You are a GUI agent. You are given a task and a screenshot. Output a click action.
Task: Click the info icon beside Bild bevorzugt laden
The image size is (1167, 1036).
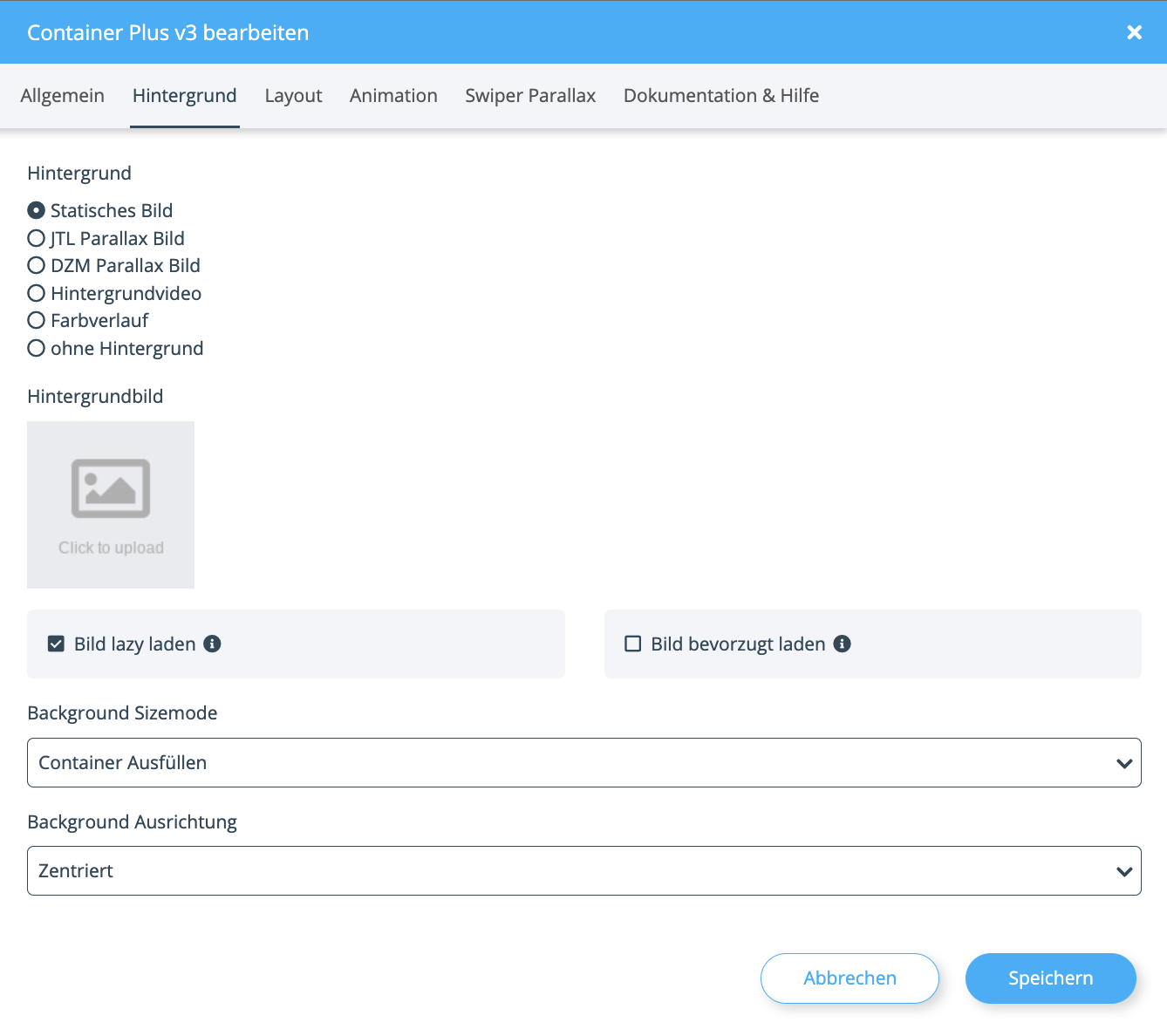pyautogui.click(x=842, y=644)
